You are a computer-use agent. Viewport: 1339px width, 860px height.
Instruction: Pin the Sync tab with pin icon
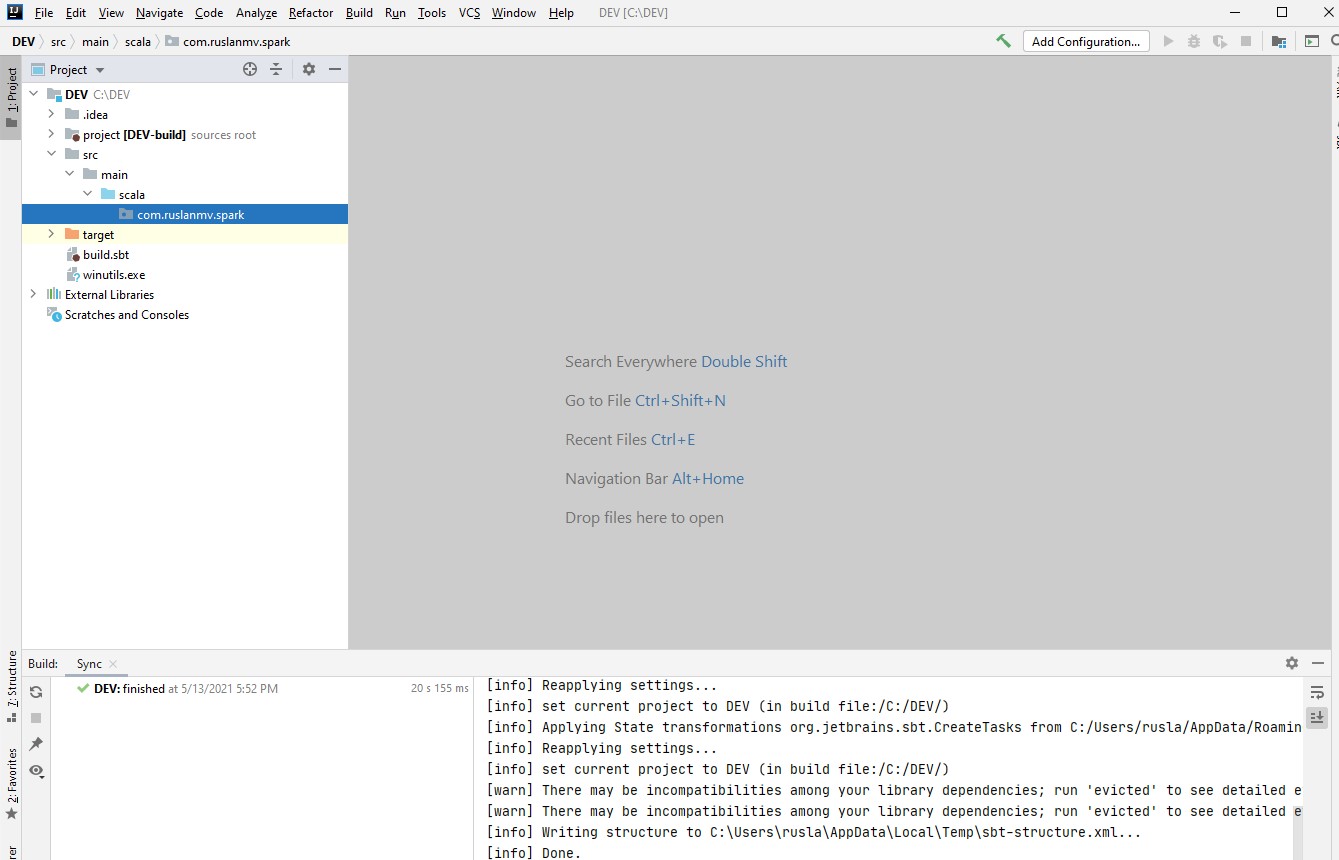36,744
